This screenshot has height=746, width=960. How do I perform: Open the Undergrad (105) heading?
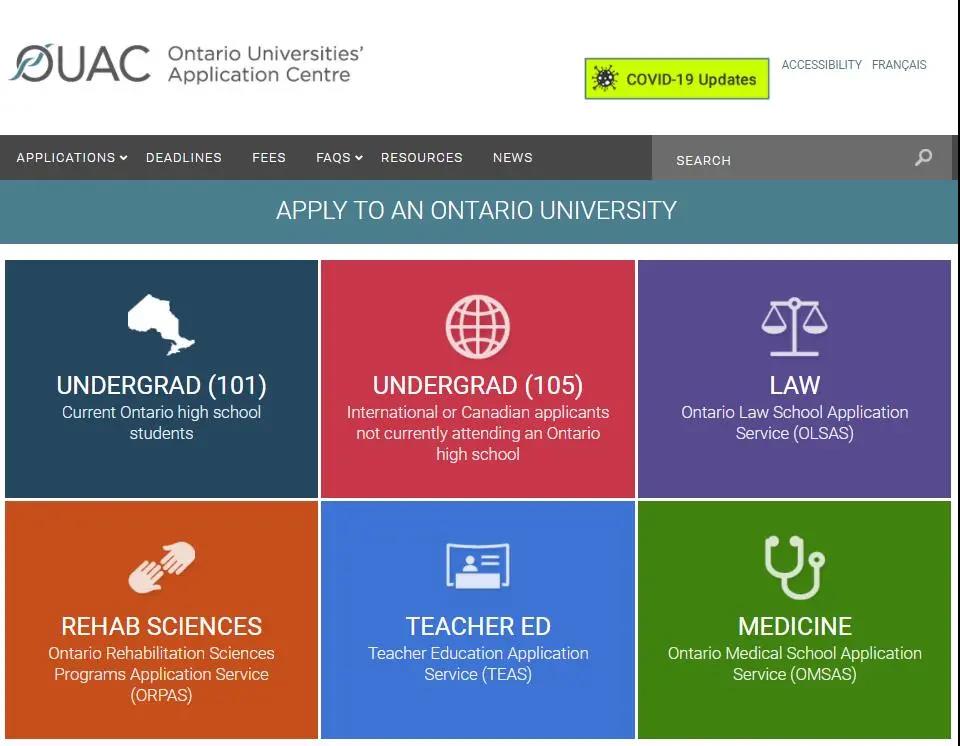click(x=478, y=385)
